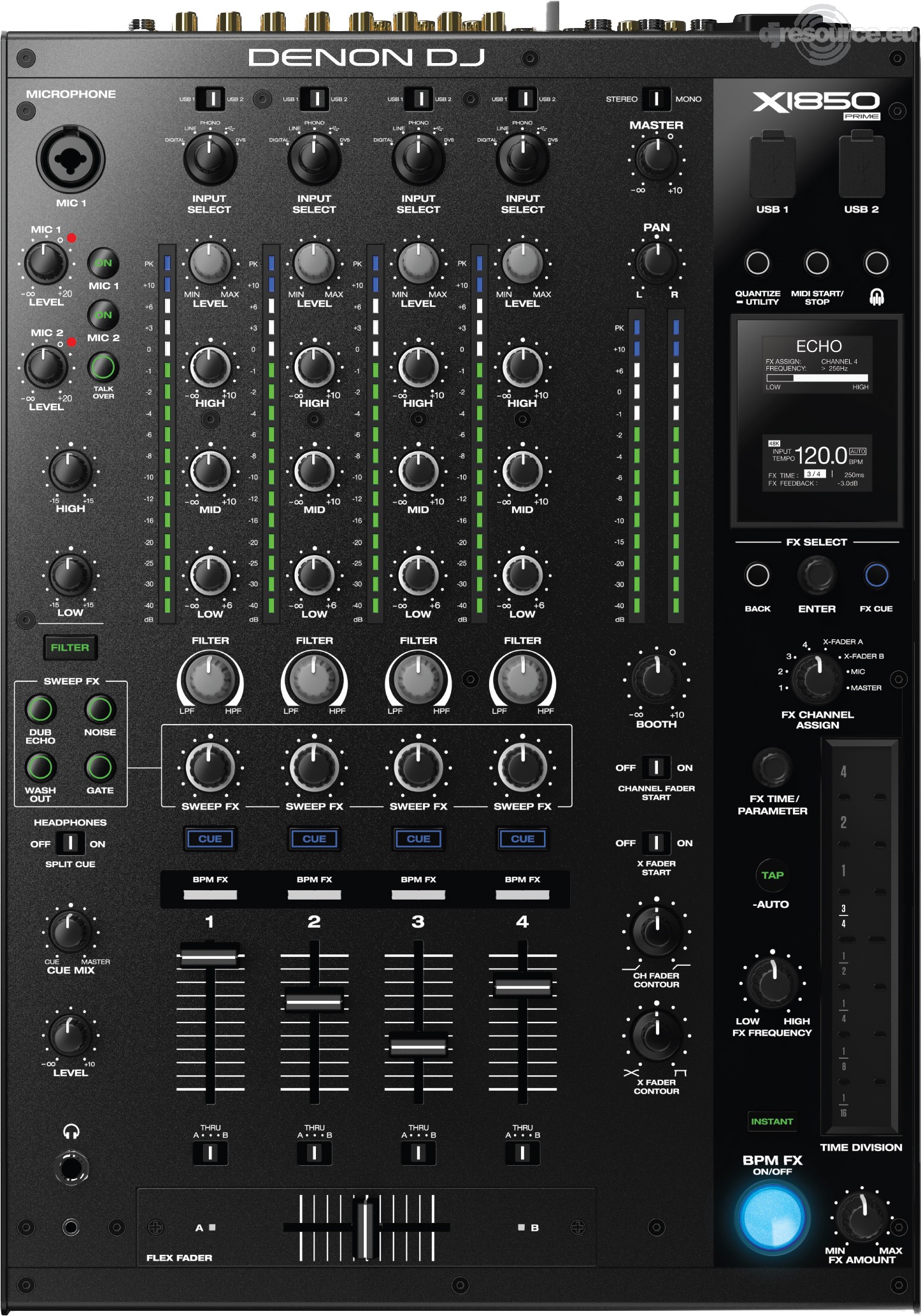Click the FX SELECT ENTER knob

point(817,575)
